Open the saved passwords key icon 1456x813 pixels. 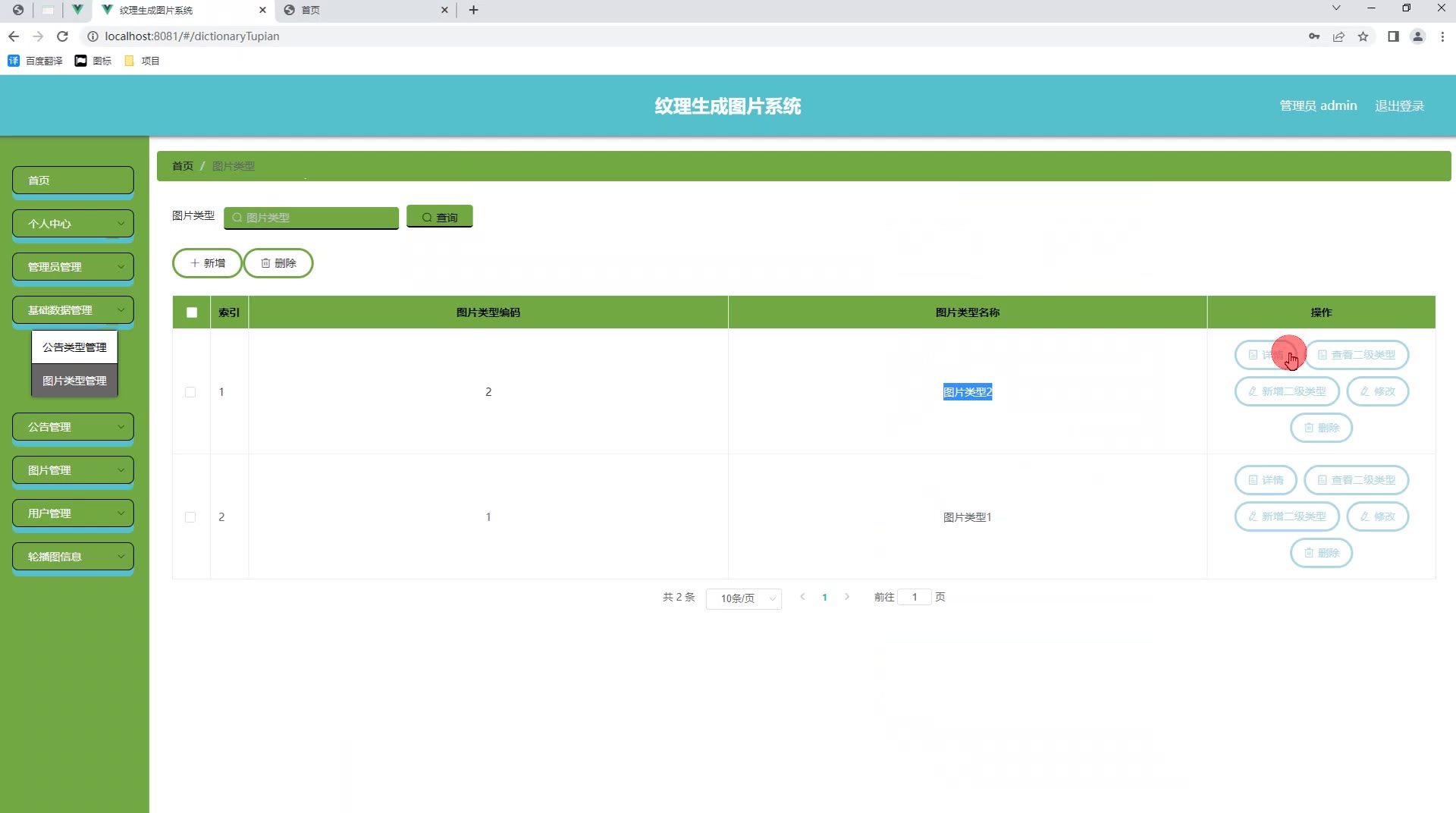pos(1314,36)
